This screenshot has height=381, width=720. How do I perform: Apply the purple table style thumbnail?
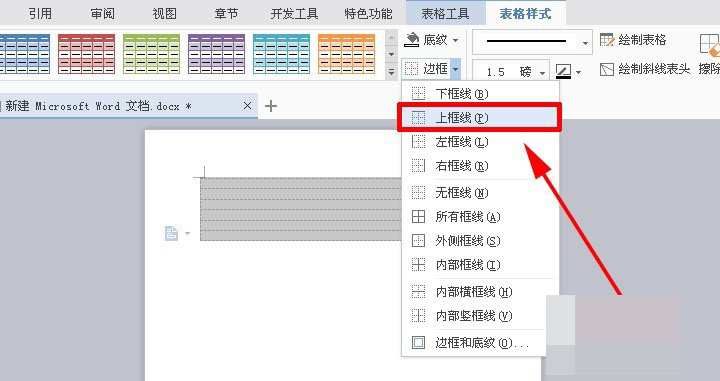coord(216,54)
